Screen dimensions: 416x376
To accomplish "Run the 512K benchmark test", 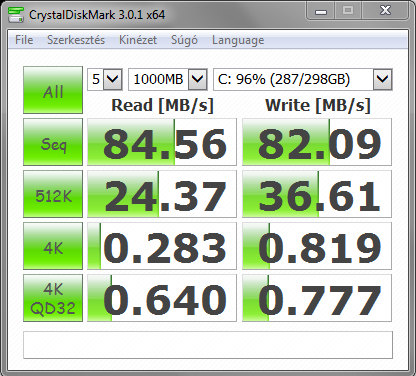I will pyautogui.click(x=53, y=194).
